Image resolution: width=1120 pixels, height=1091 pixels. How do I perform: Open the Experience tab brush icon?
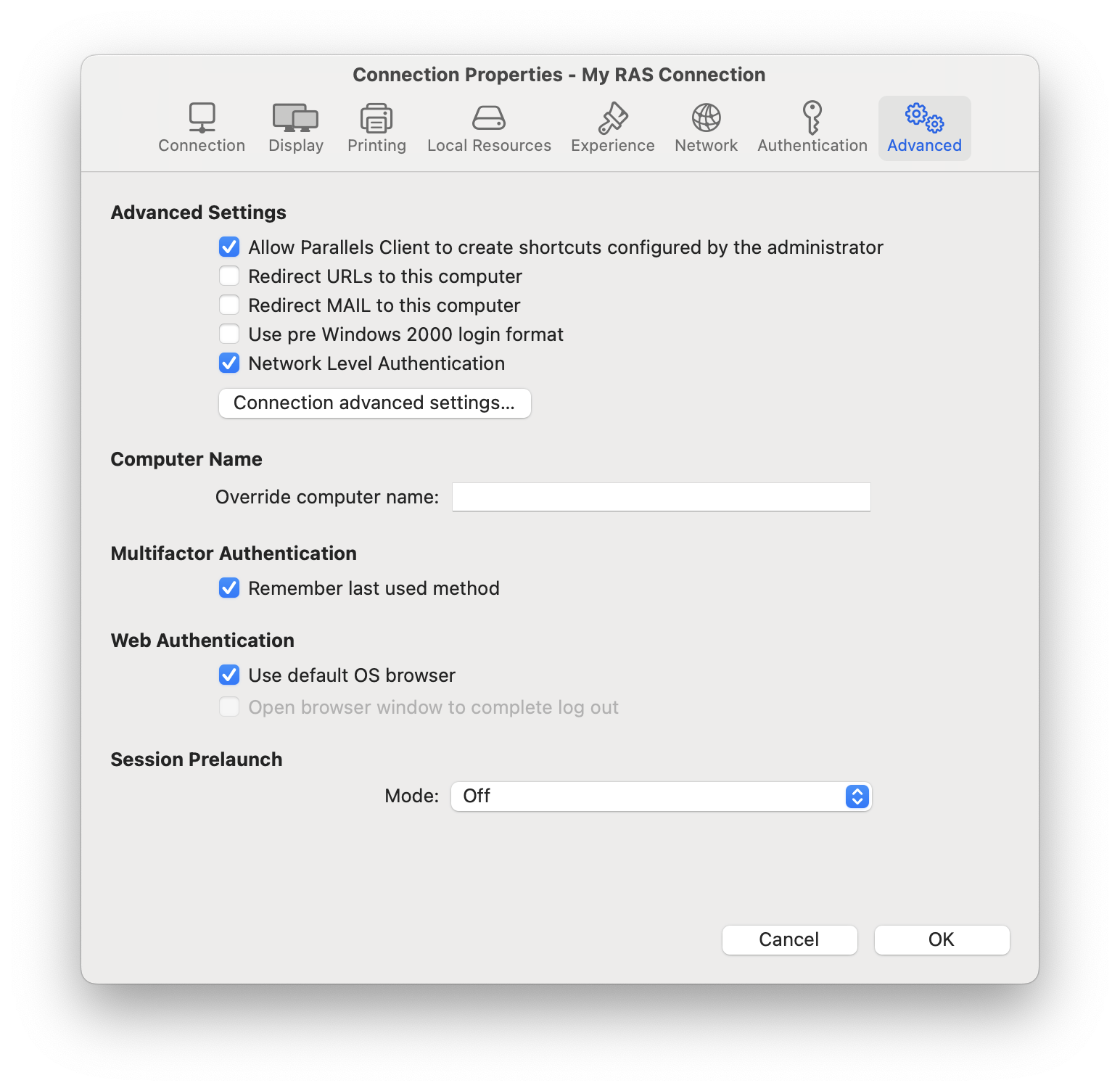point(613,118)
